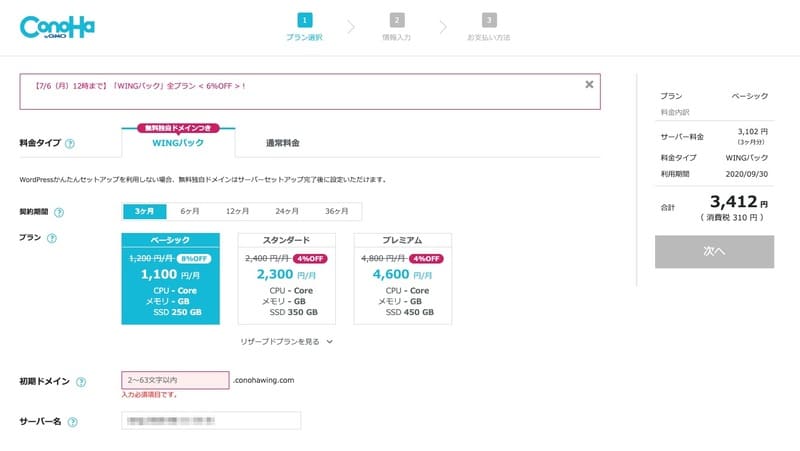Click the 2020/09/30 usage period value
Screen dimensions: 800x451
pyautogui.click(x=746, y=174)
